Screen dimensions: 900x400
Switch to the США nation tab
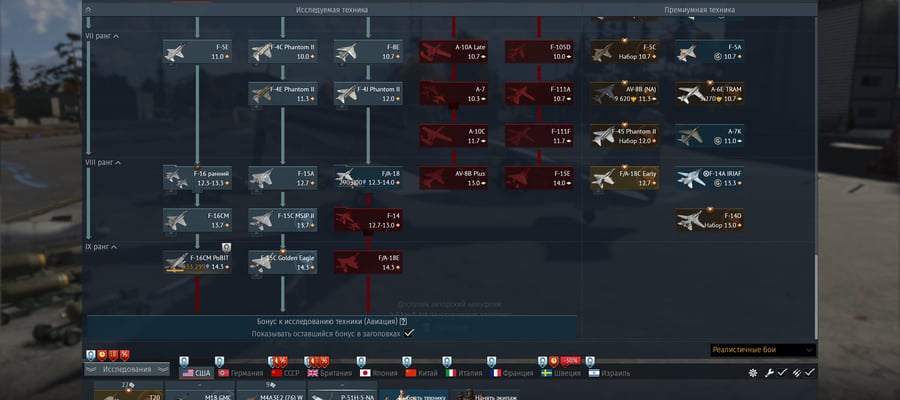click(x=197, y=373)
